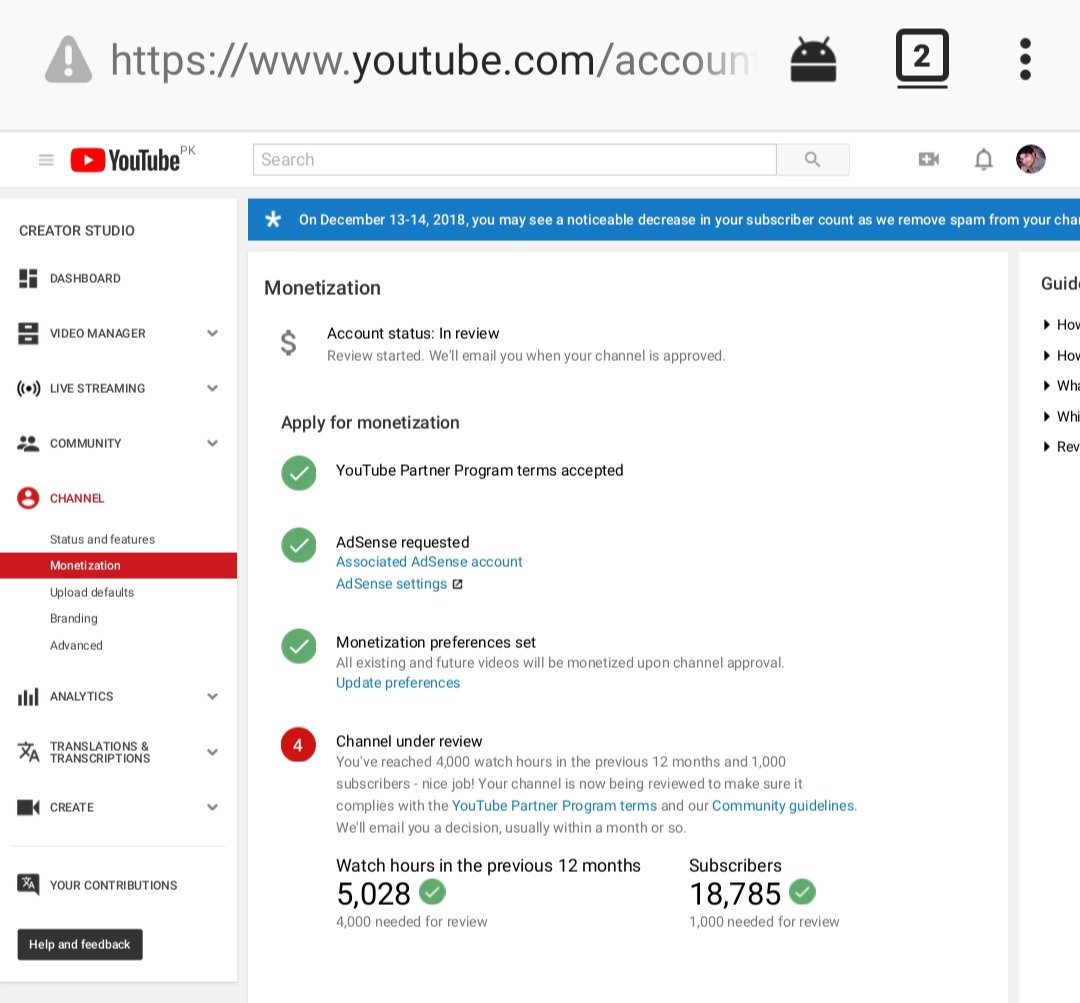Open the account avatar menu
Viewport: 1080px width, 1003px height.
click(x=1030, y=159)
